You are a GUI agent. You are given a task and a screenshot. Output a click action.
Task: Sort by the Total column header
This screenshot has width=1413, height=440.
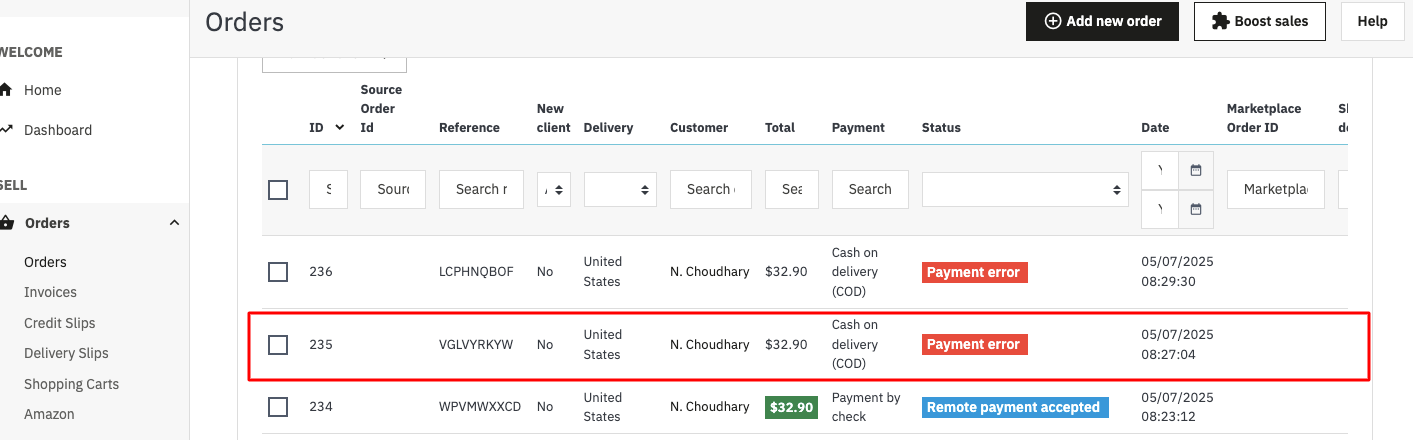[780, 127]
